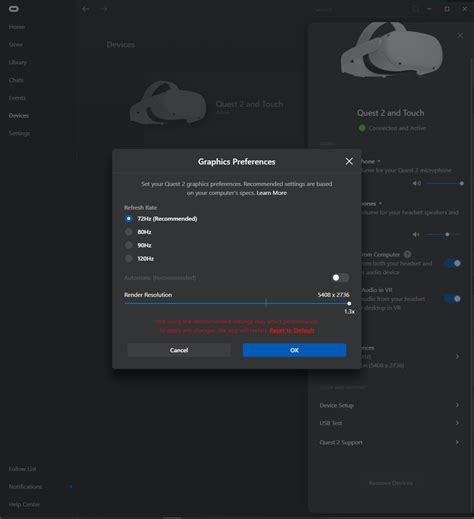This screenshot has height=519, width=474.
Task: Click the Learn More link
Action: (x=271, y=193)
